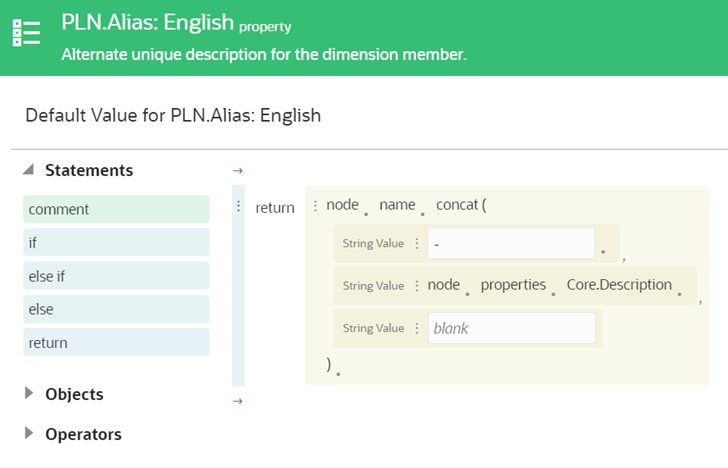This screenshot has height=468, width=728.
Task: Open three-dot menu of the blank string value
Action: 417,328
